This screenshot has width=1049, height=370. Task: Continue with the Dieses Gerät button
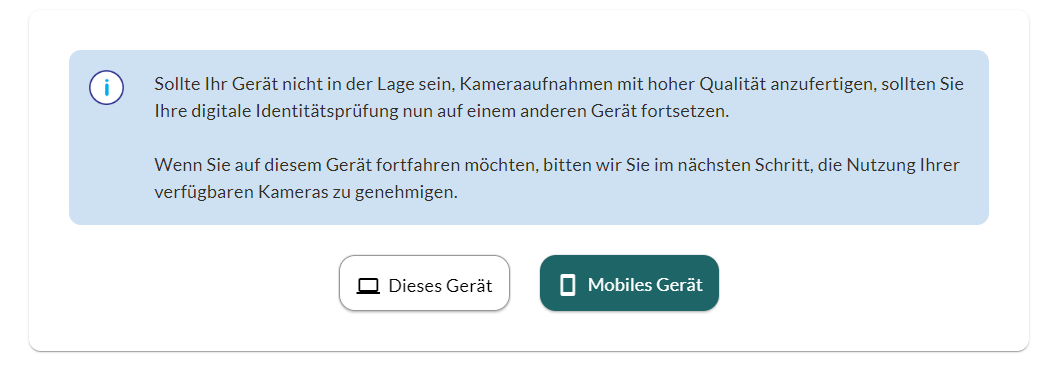pos(424,283)
